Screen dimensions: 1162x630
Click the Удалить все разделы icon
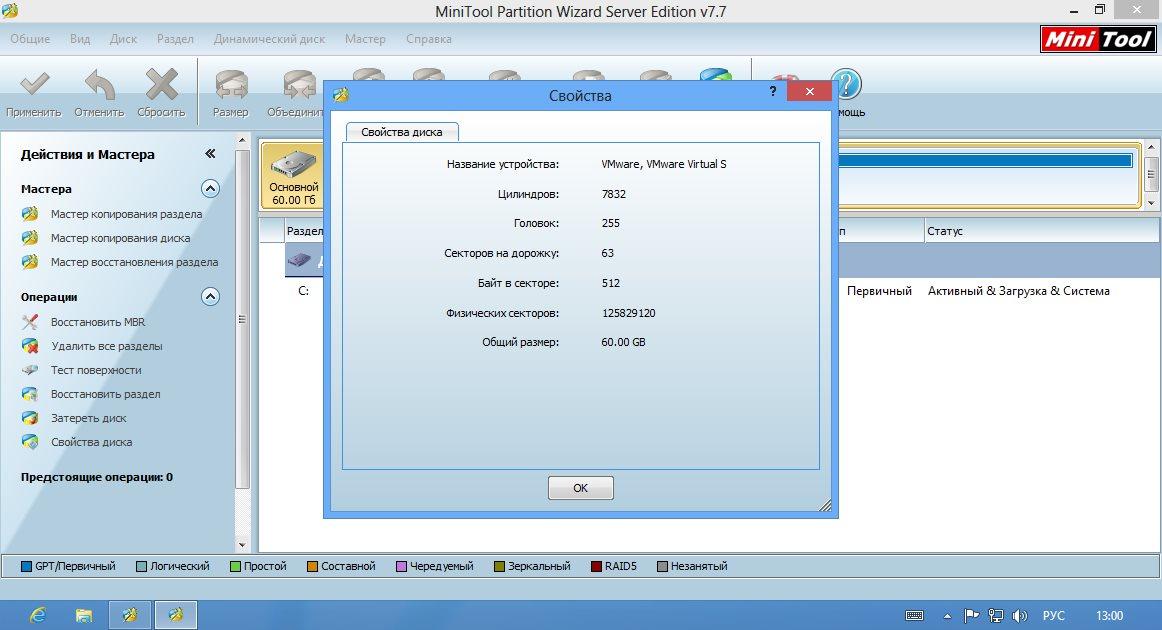point(30,346)
